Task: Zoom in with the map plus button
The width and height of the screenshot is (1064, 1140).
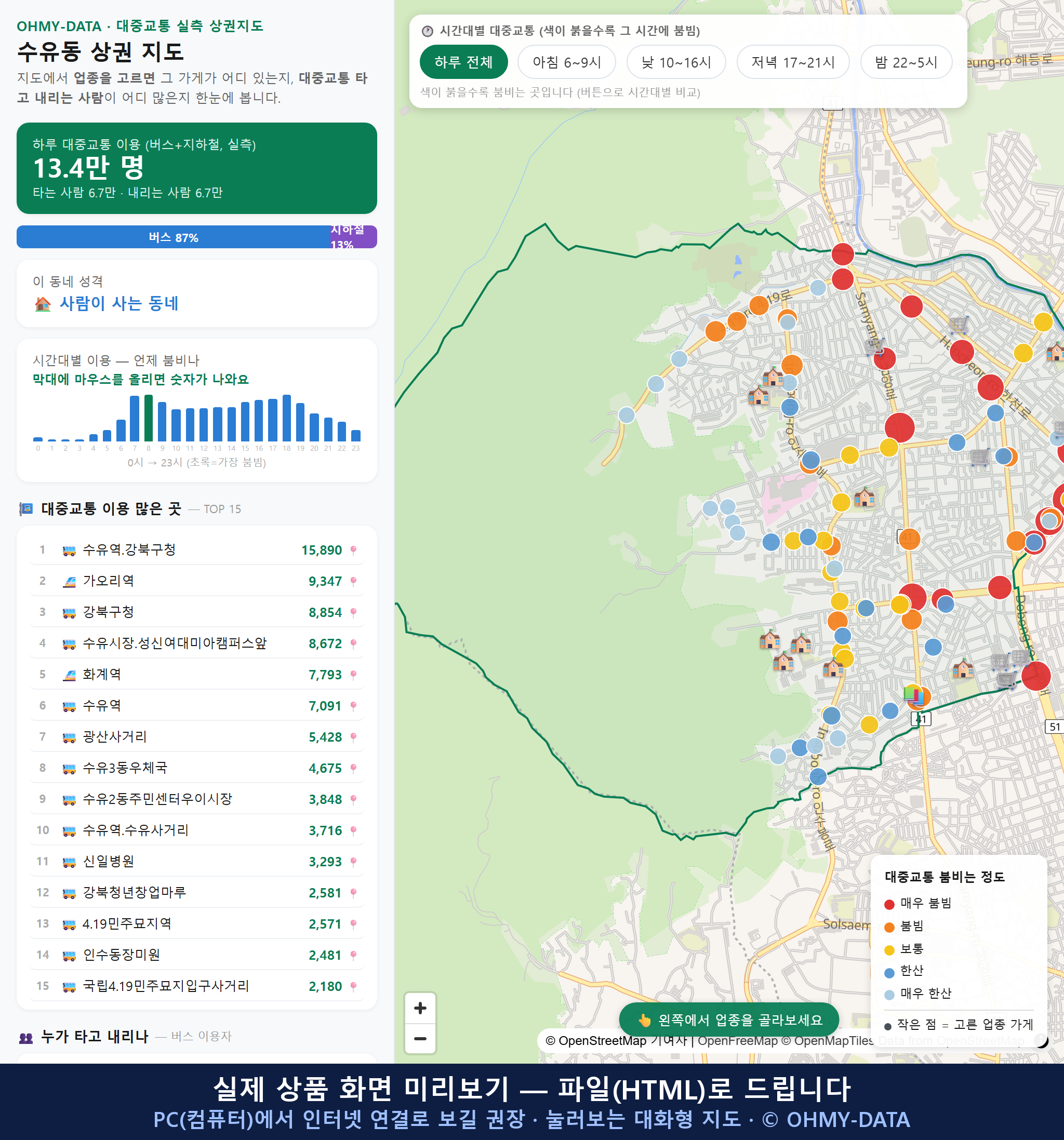Action: pyautogui.click(x=420, y=1008)
